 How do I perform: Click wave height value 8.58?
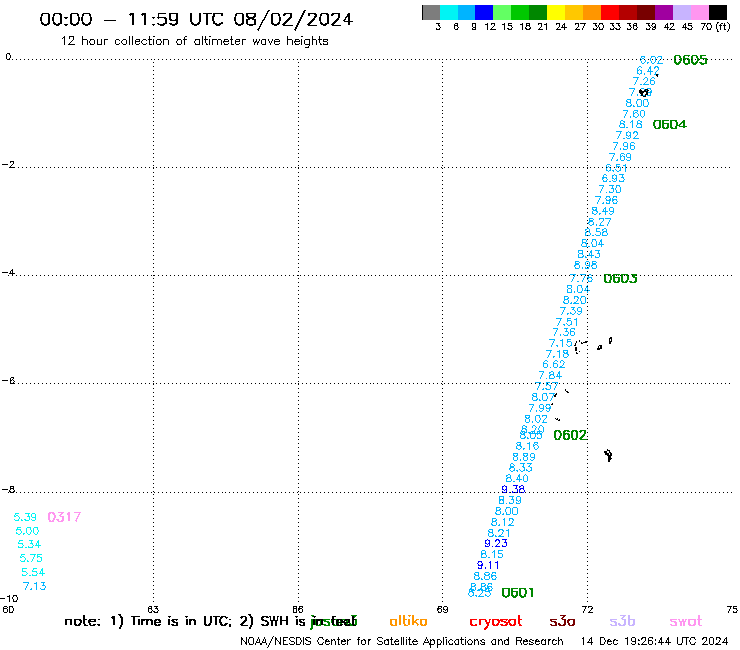pyautogui.click(x=597, y=232)
